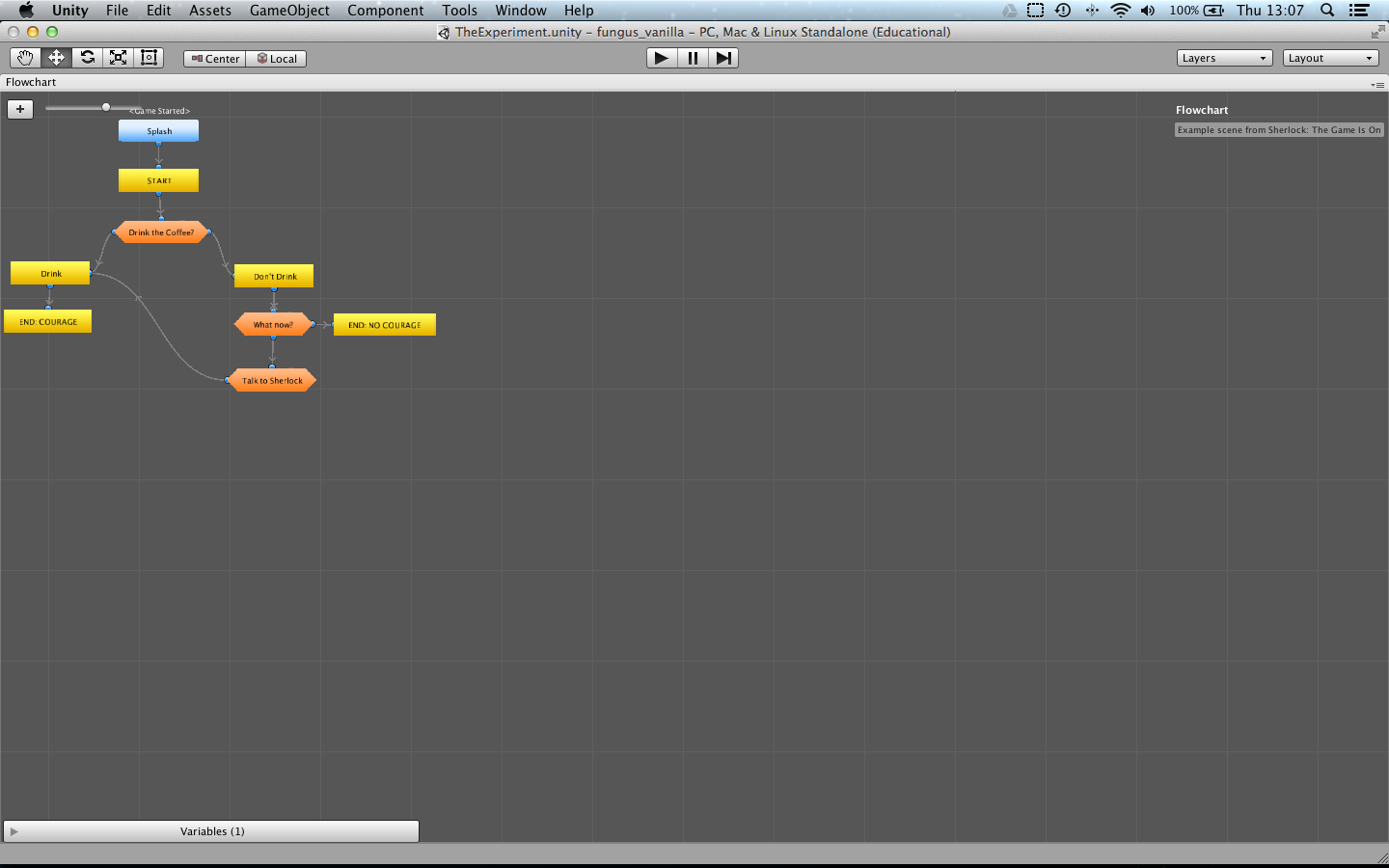
Task: Select the Drink the Coffee? block
Action: 161,232
